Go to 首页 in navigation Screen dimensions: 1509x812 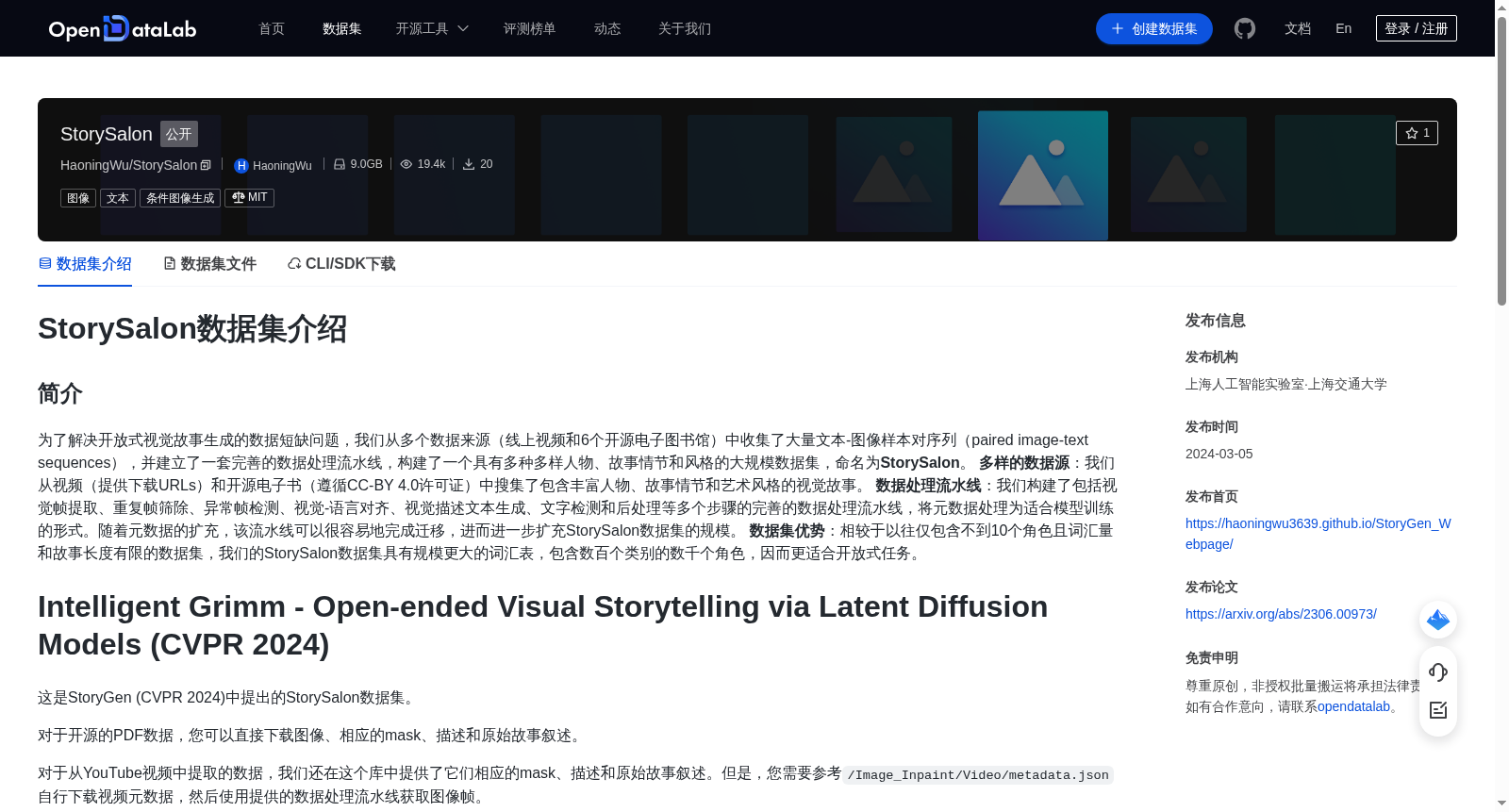[x=272, y=28]
